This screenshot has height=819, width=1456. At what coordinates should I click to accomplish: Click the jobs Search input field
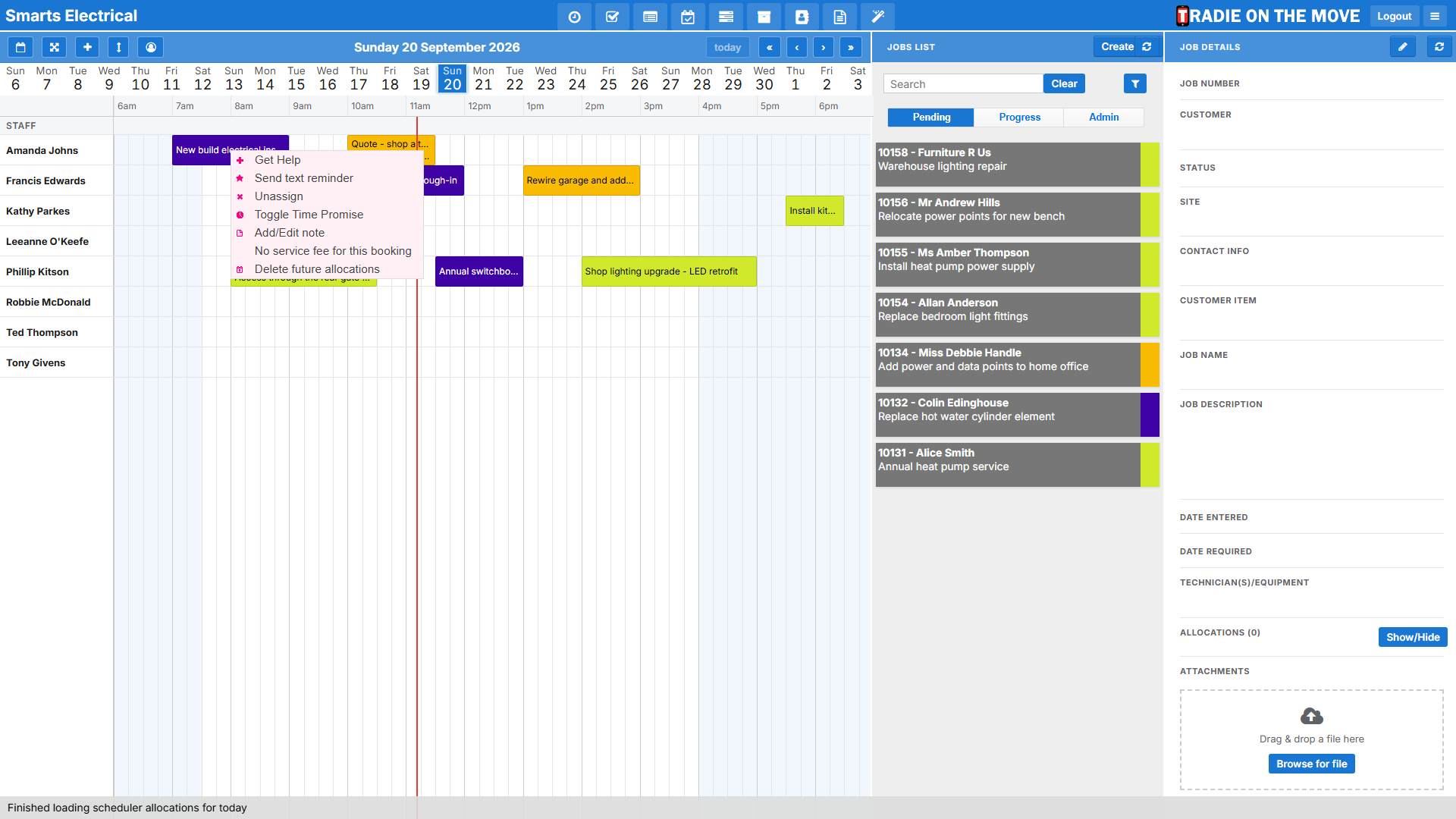(x=963, y=83)
